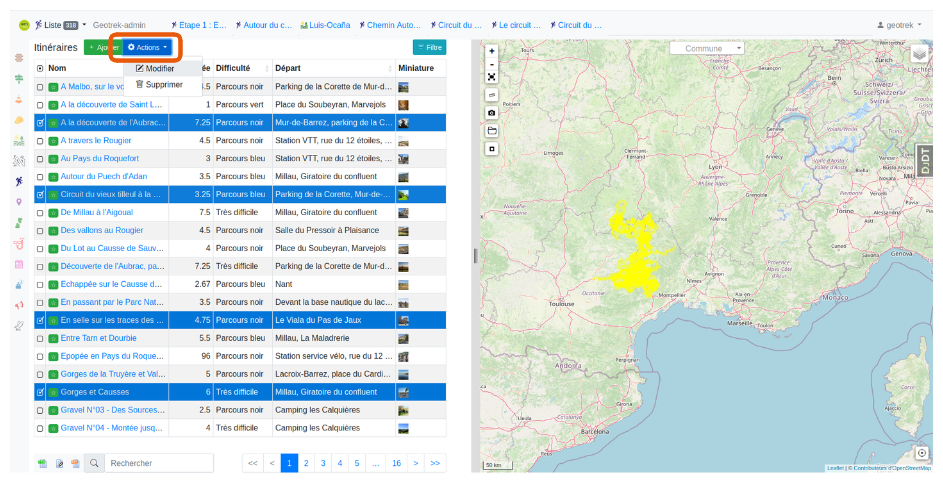Open the map layers switcher
This screenshot has width=943, height=486.
[920, 55]
